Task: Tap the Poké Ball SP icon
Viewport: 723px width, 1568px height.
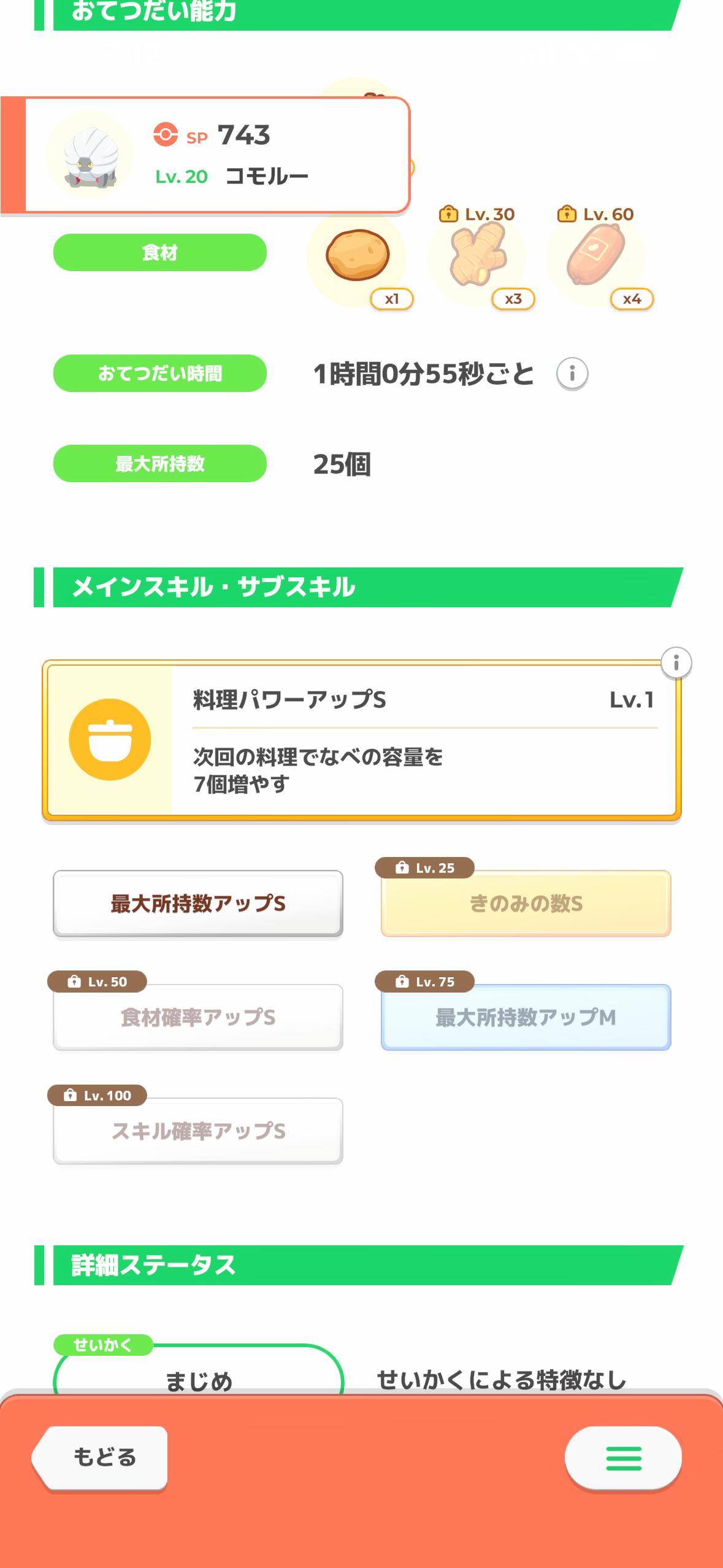Action: point(165,134)
